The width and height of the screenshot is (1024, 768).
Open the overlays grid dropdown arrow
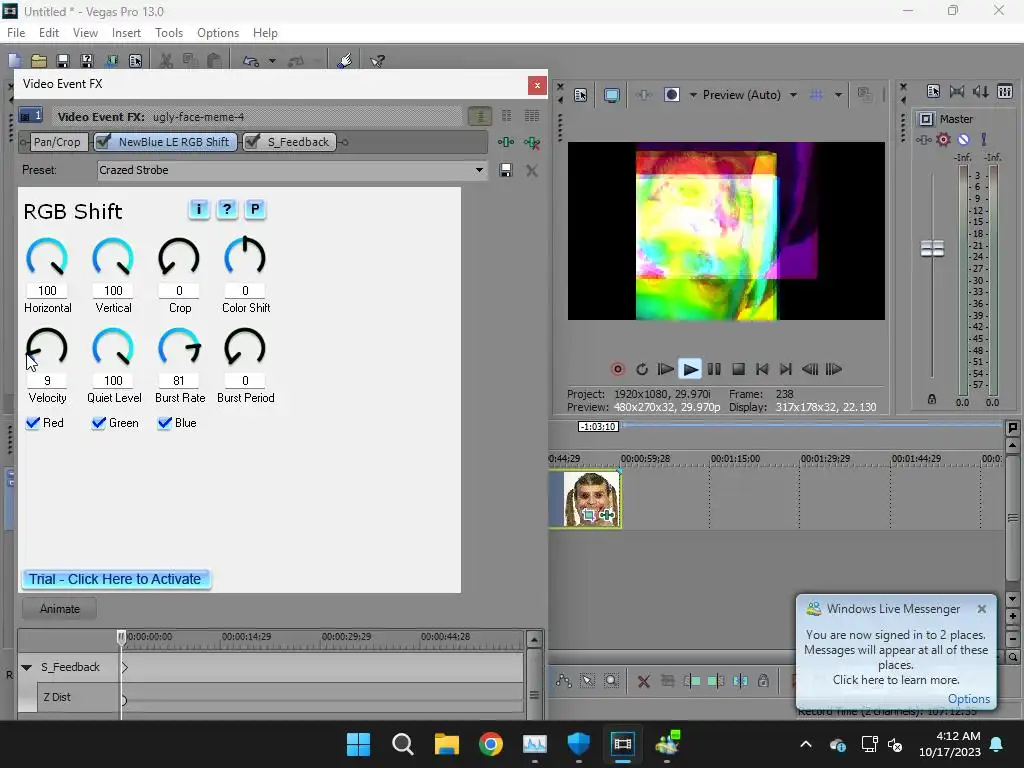pyautogui.click(x=838, y=95)
